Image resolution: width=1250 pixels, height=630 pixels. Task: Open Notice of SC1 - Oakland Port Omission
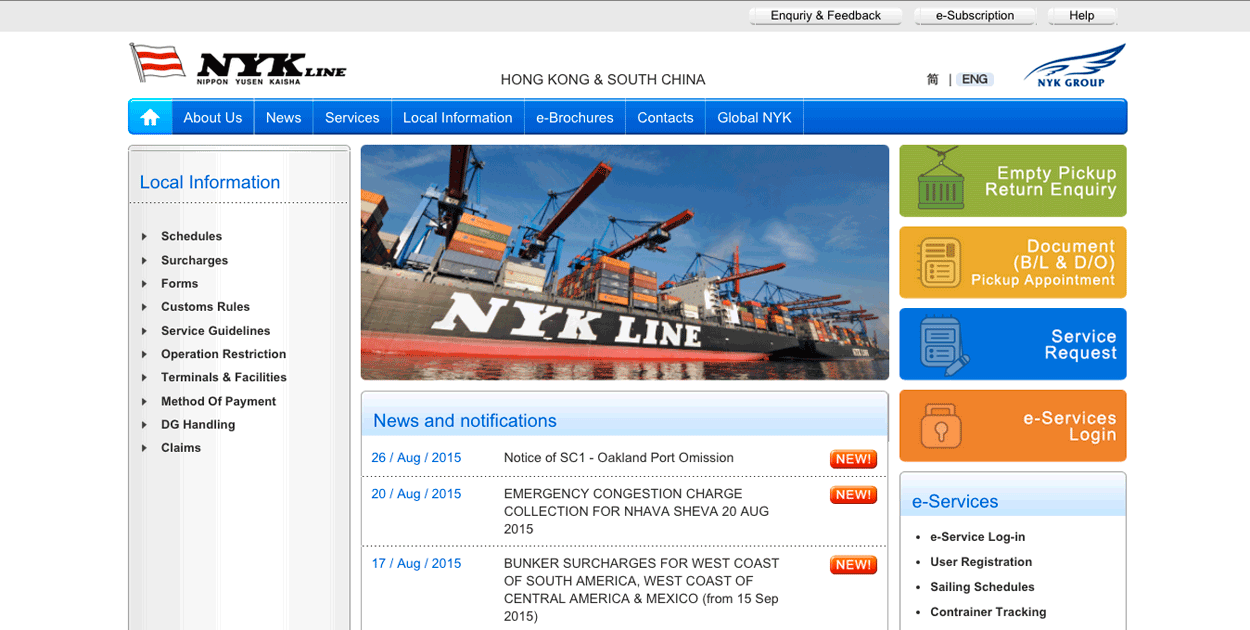pyautogui.click(x=619, y=458)
